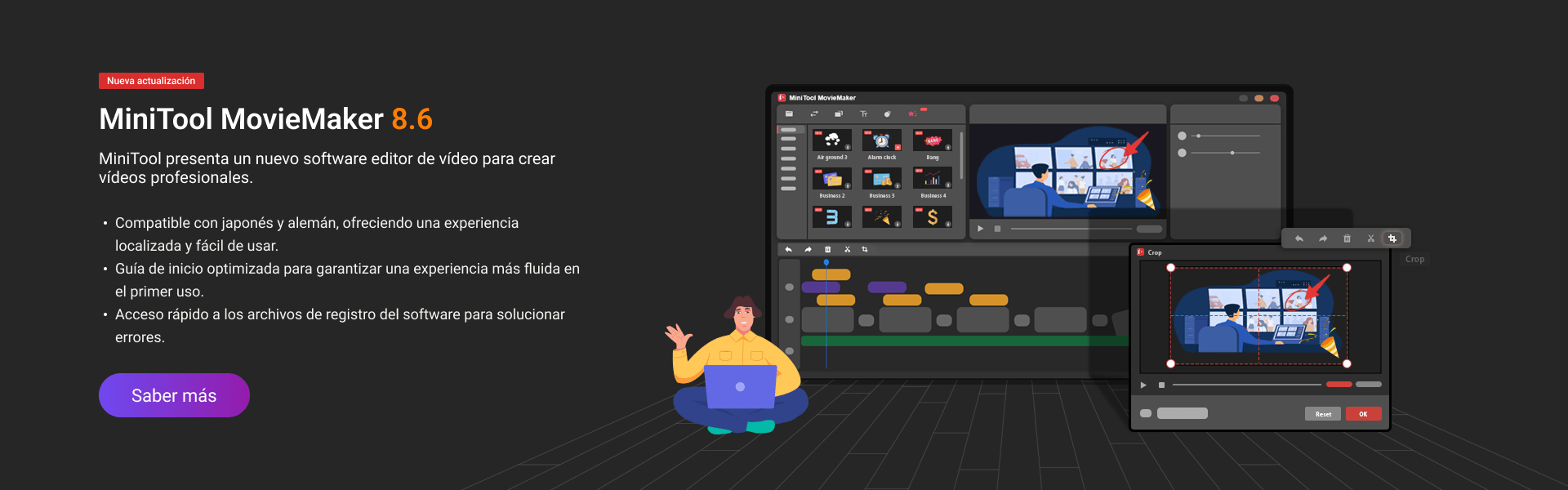Viewport: 1568px width, 490px height.
Task: Click download icon on Air ground 3 thumbnail
Action: 848,148
